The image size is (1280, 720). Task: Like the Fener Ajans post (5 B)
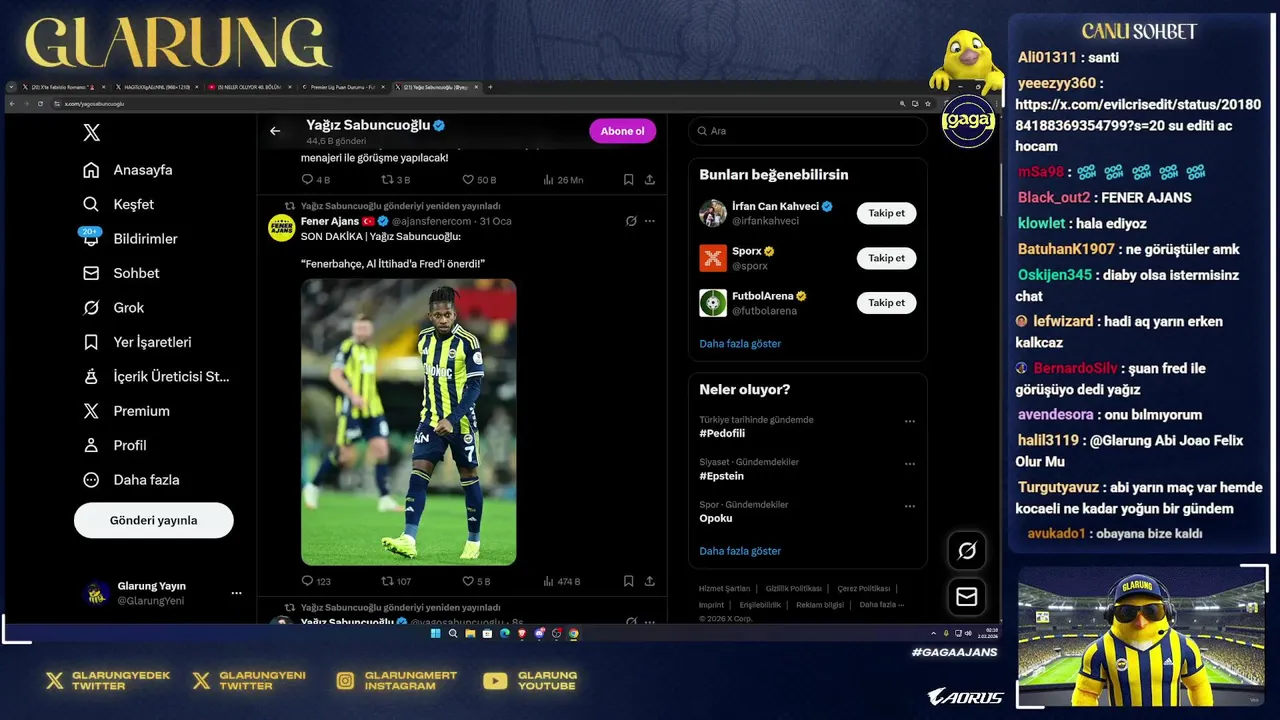pyautogui.click(x=476, y=581)
